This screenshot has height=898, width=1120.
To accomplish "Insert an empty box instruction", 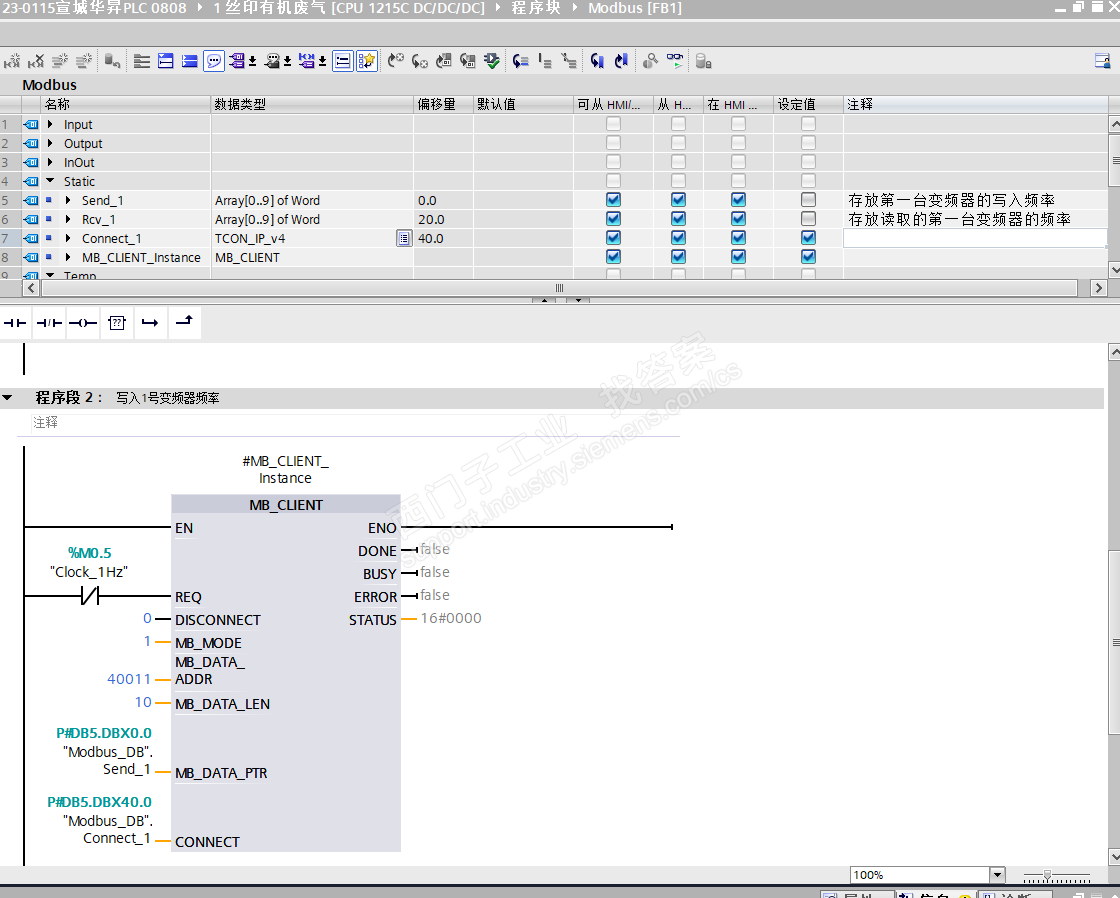I will tap(117, 323).
